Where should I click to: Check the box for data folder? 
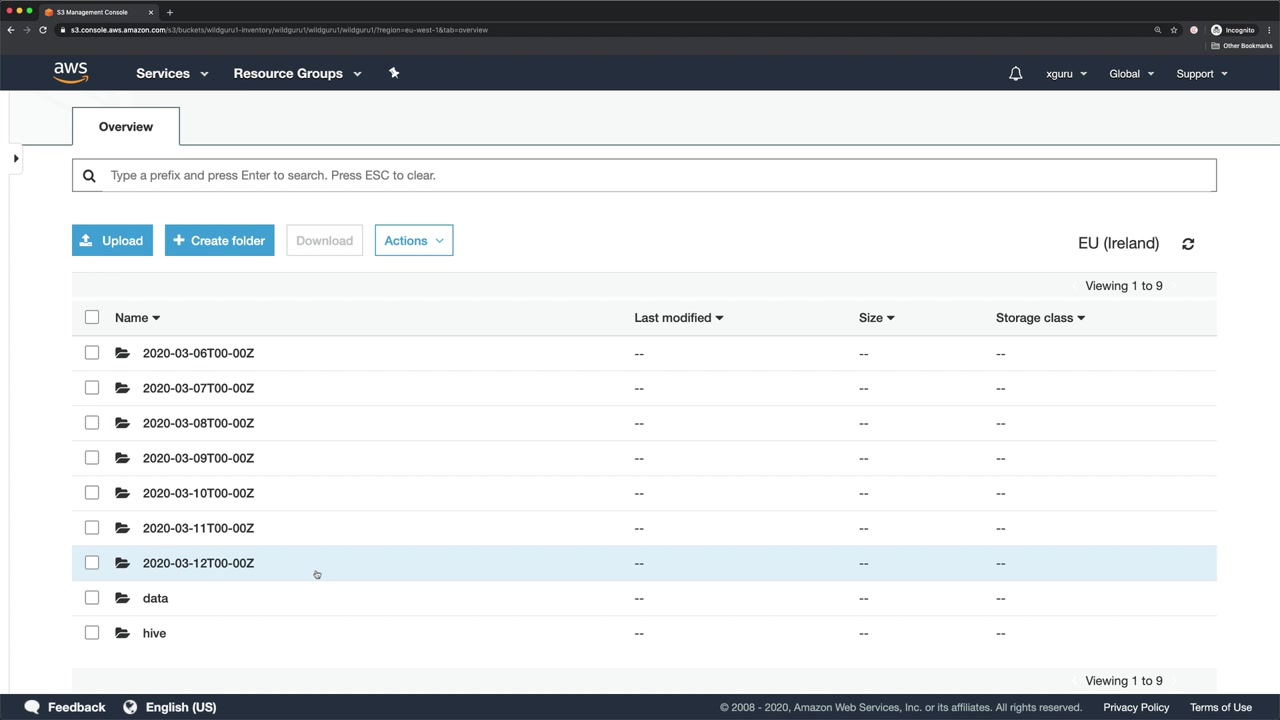pos(92,597)
